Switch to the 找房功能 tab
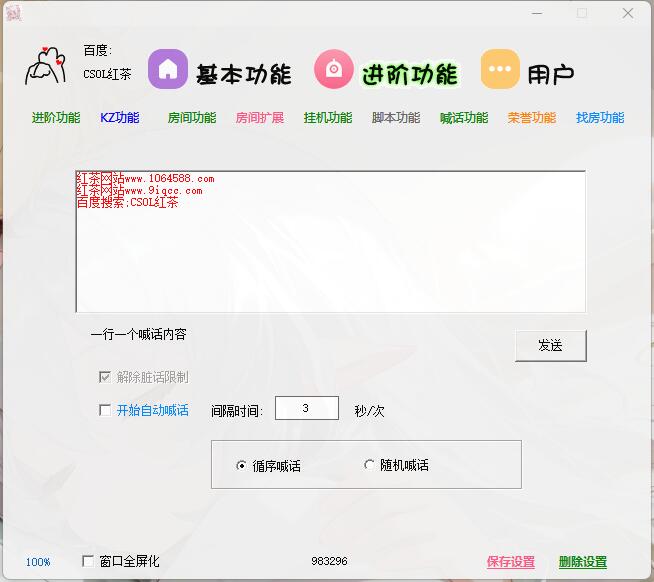 [600, 118]
